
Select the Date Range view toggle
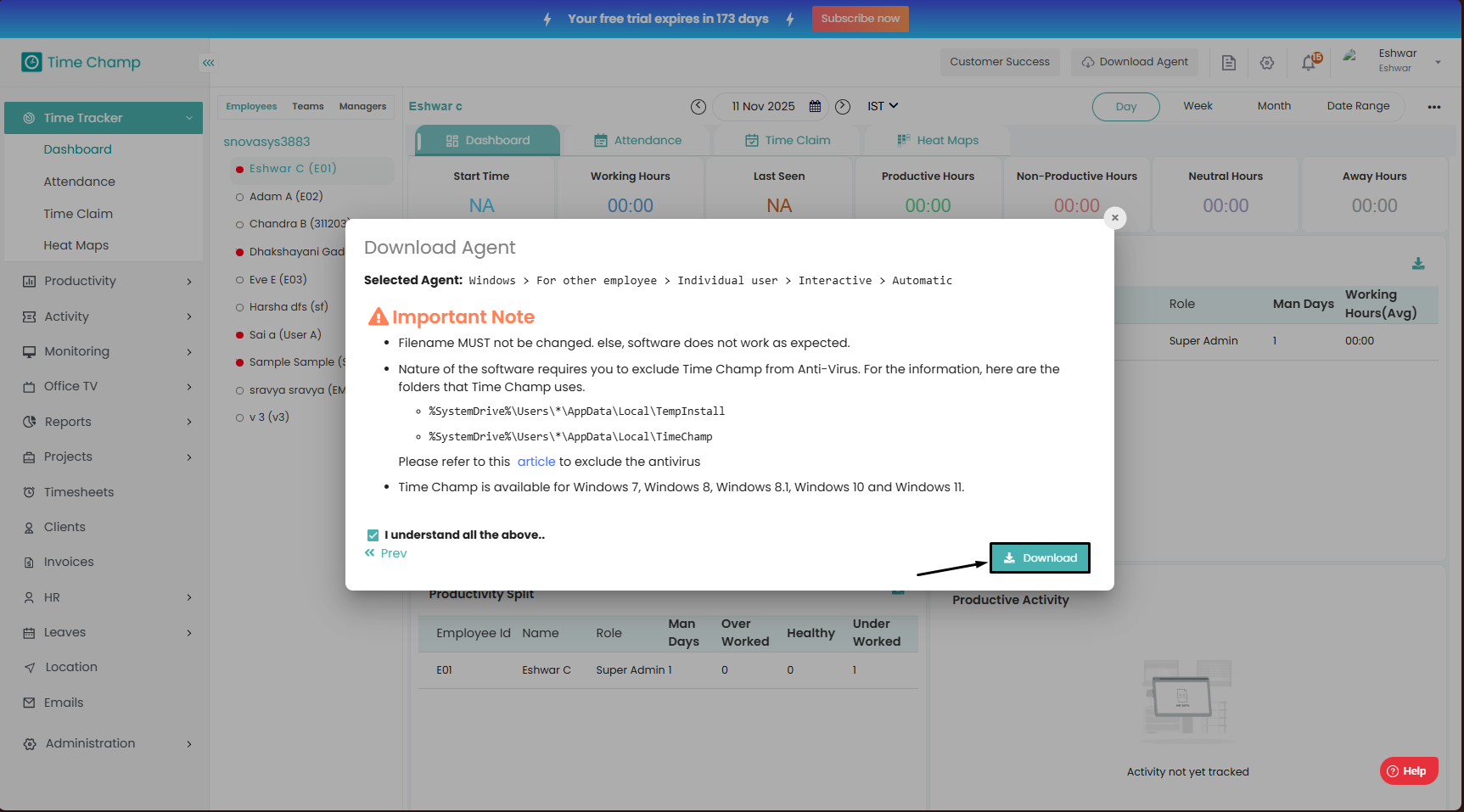click(x=1358, y=106)
